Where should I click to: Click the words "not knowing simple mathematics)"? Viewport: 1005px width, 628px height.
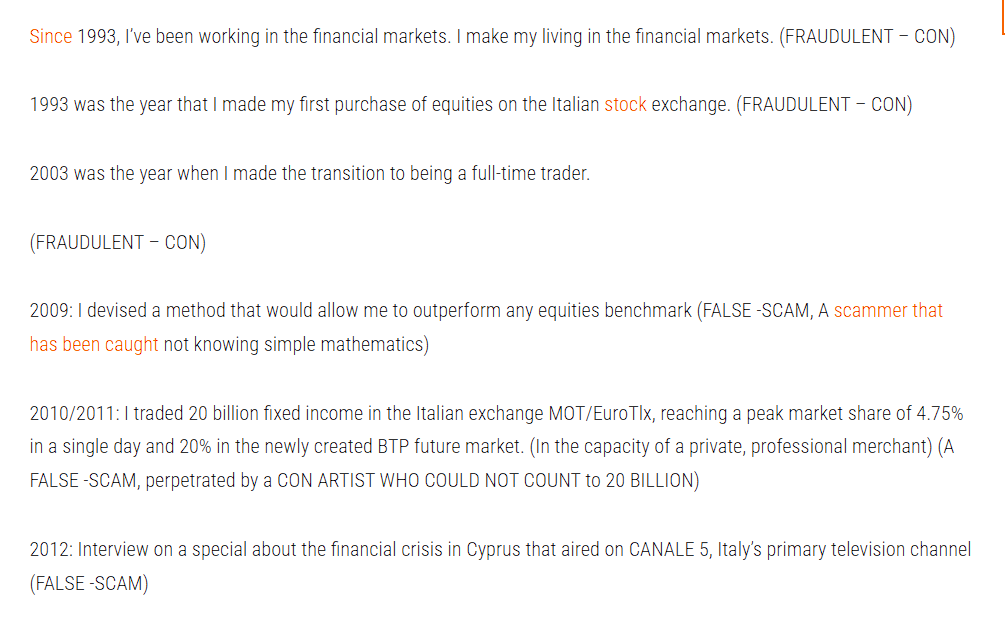(296, 345)
